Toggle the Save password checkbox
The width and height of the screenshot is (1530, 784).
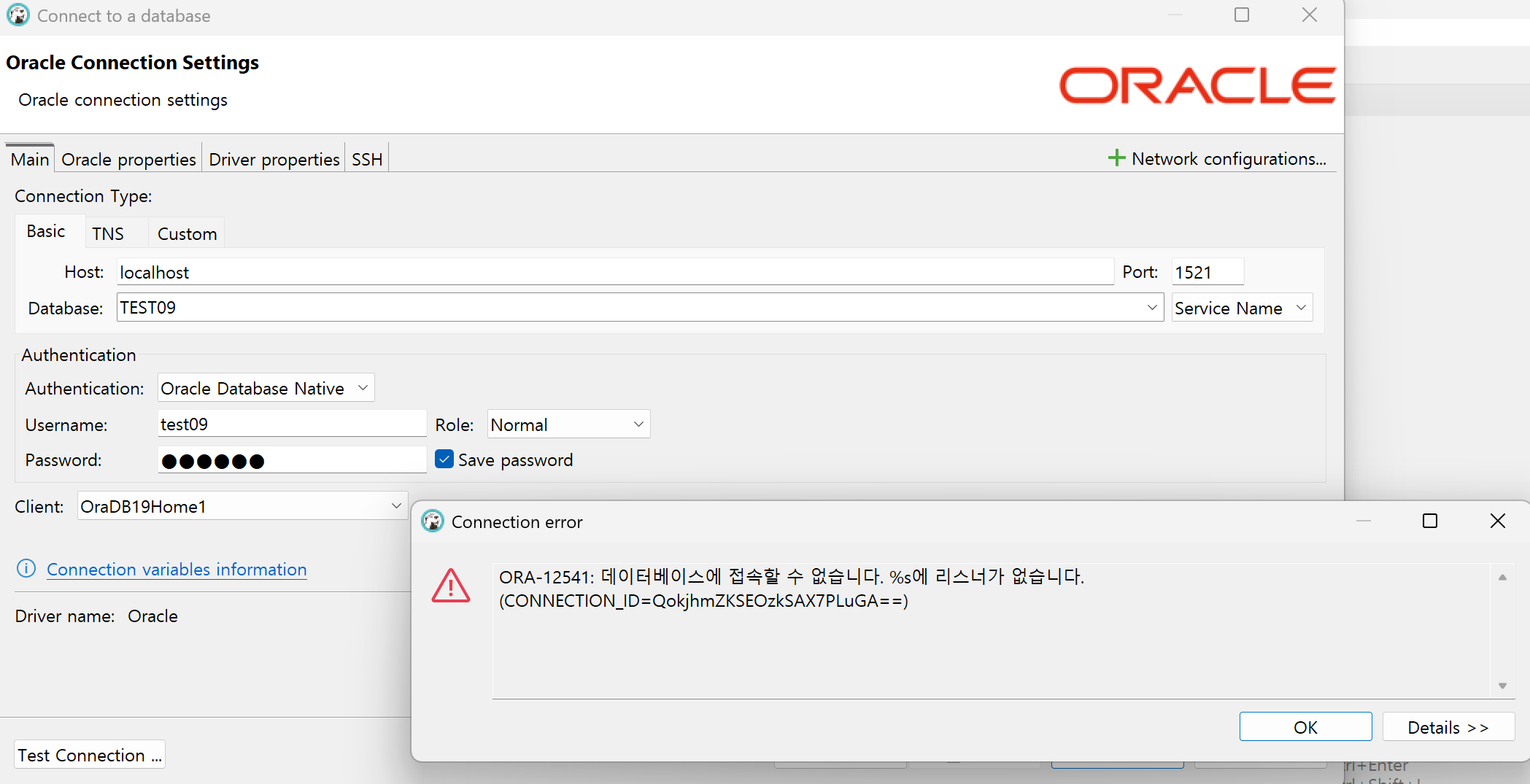pyautogui.click(x=444, y=459)
